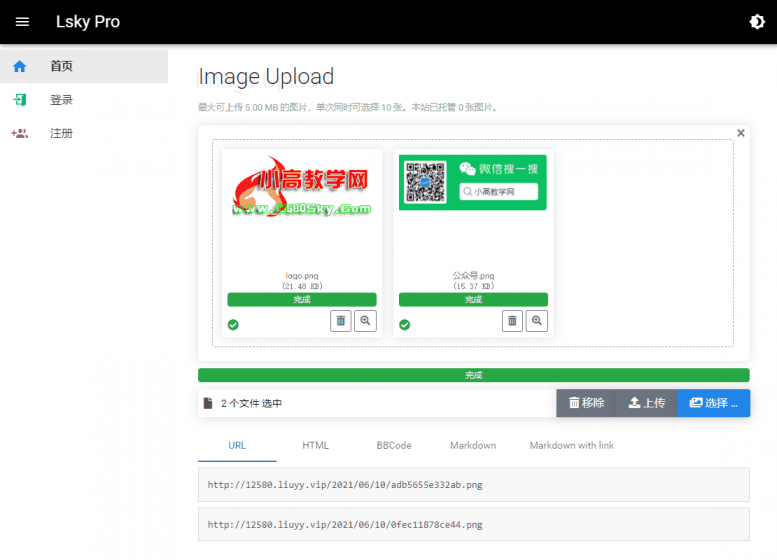Delete 公众号.png with its trash icon
777x560 pixels.
[512, 321]
